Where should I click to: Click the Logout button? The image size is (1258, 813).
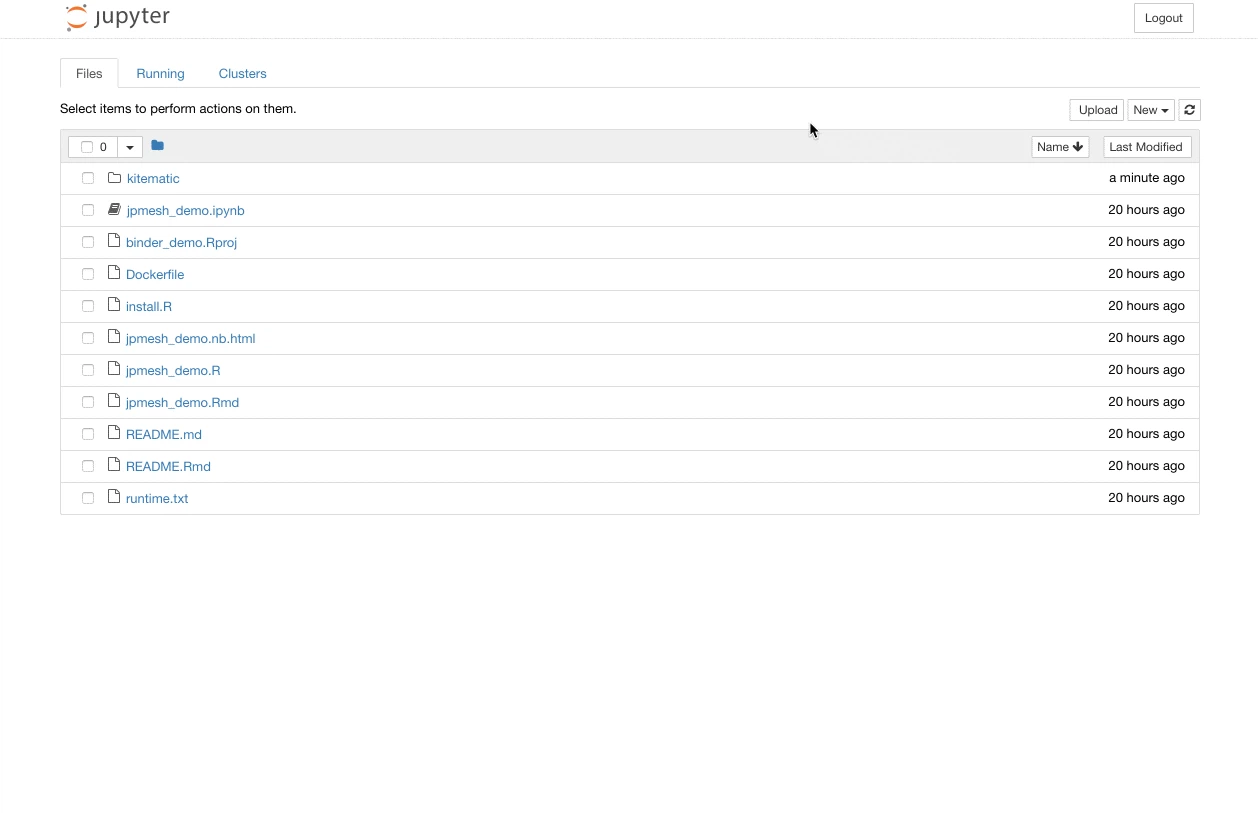coord(1163,18)
